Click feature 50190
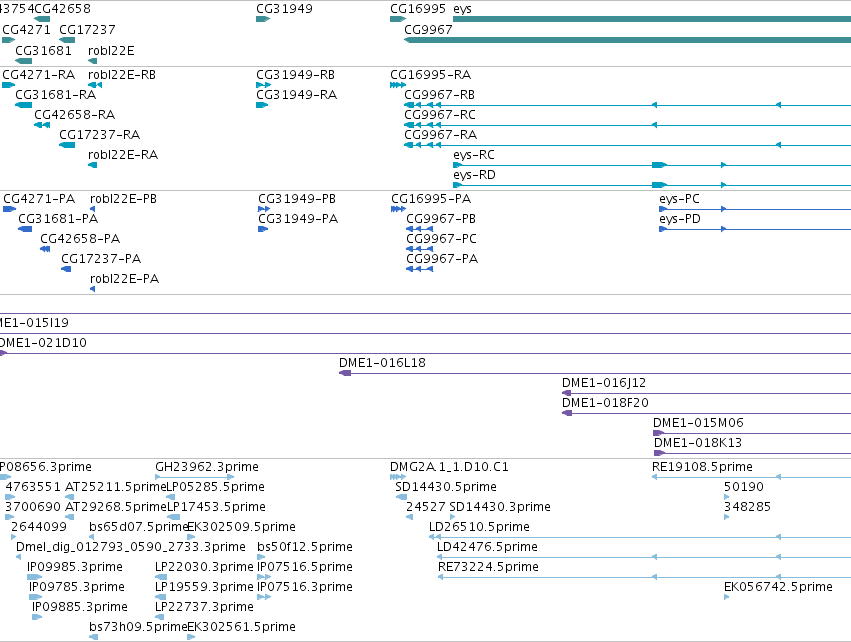The image size is (851, 642). (x=744, y=487)
